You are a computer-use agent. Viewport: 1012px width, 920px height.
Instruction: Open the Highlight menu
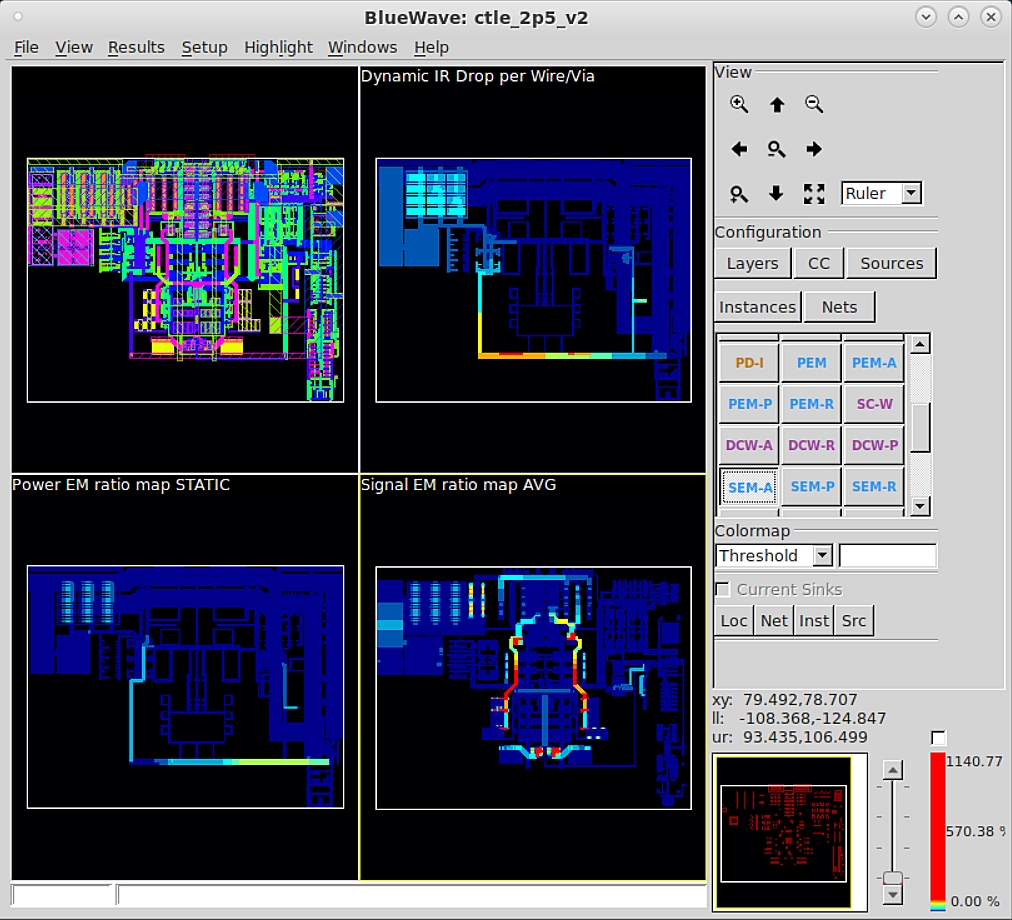point(278,47)
